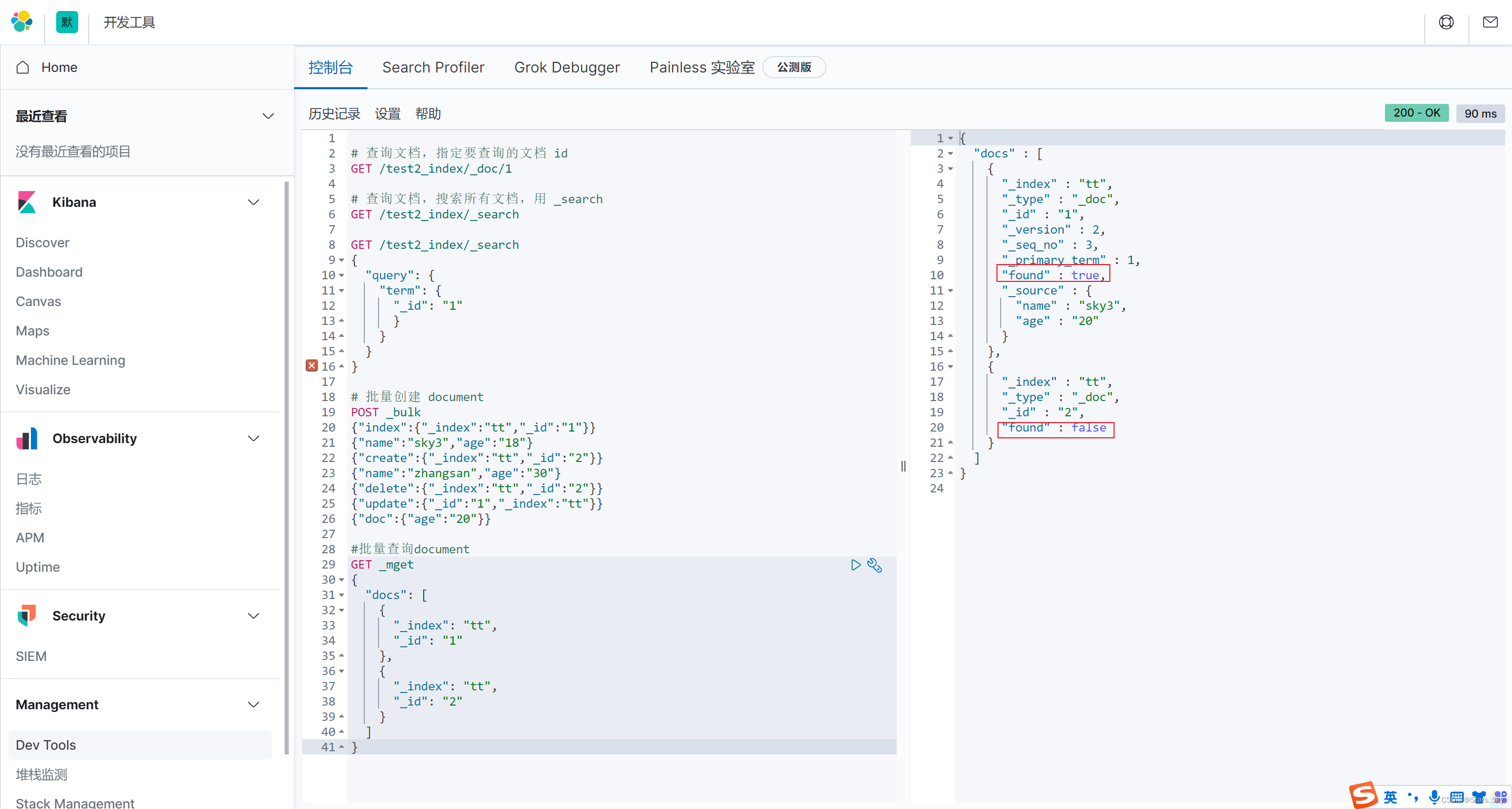Image resolution: width=1512 pixels, height=809 pixels.
Task: Open Canvas in sidebar
Action: pyautogui.click(x=38, y=301)
